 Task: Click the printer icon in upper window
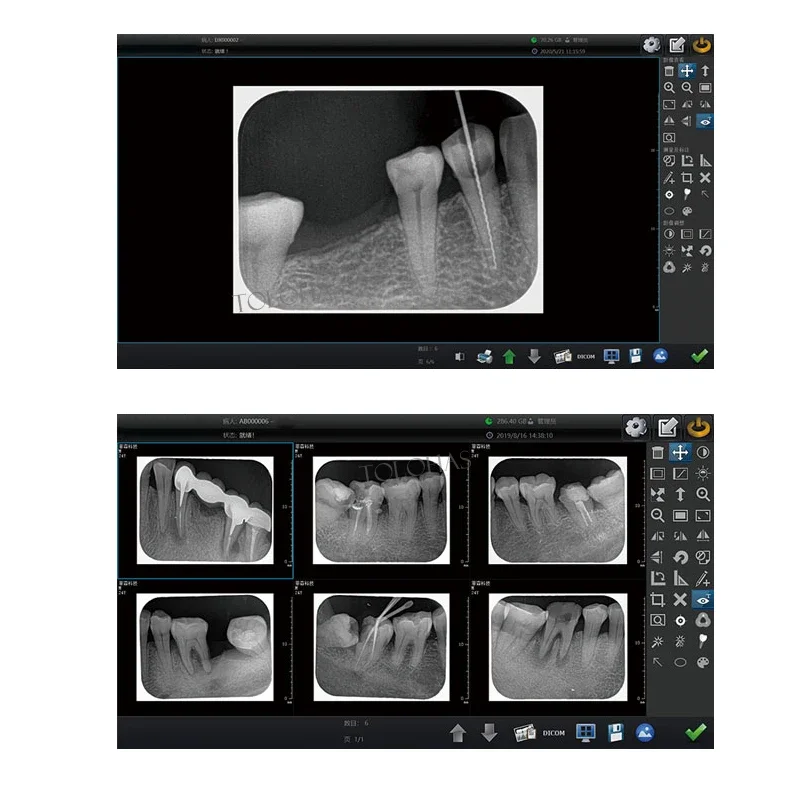(x=484, y=357)
